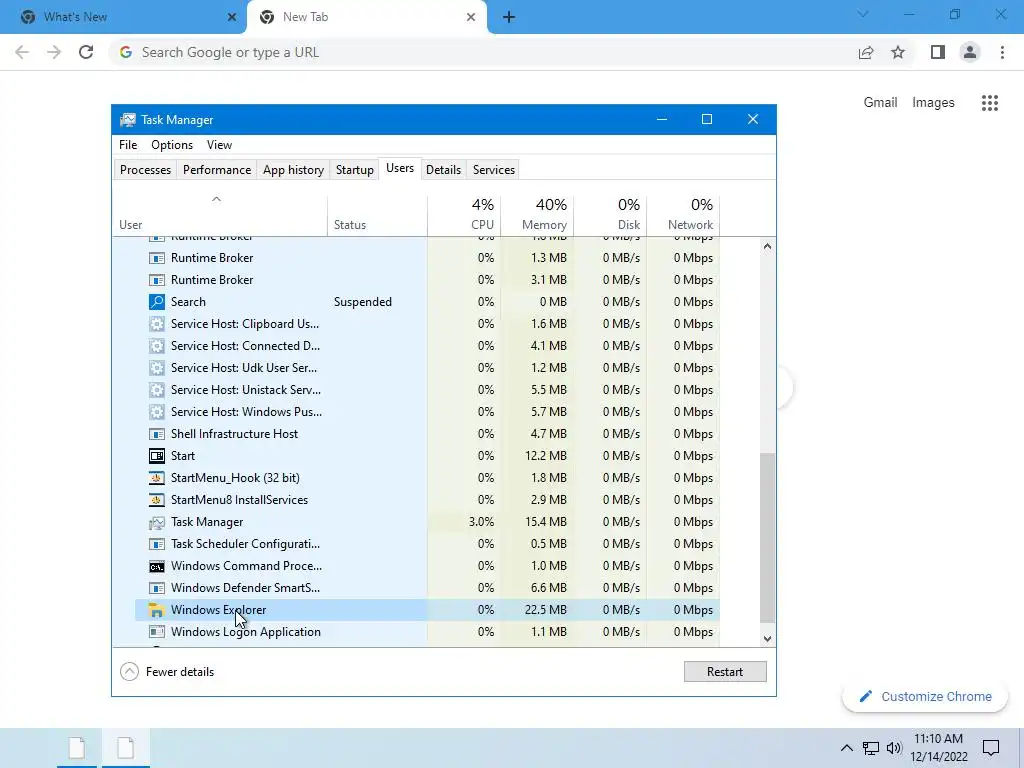Sort by the User column header
The height and width of the screenshot is (768, 1024).
click(x=220, y=215)
